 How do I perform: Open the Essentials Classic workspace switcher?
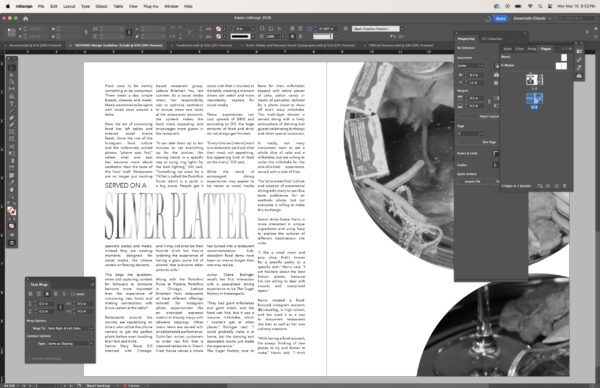point(532,18)
